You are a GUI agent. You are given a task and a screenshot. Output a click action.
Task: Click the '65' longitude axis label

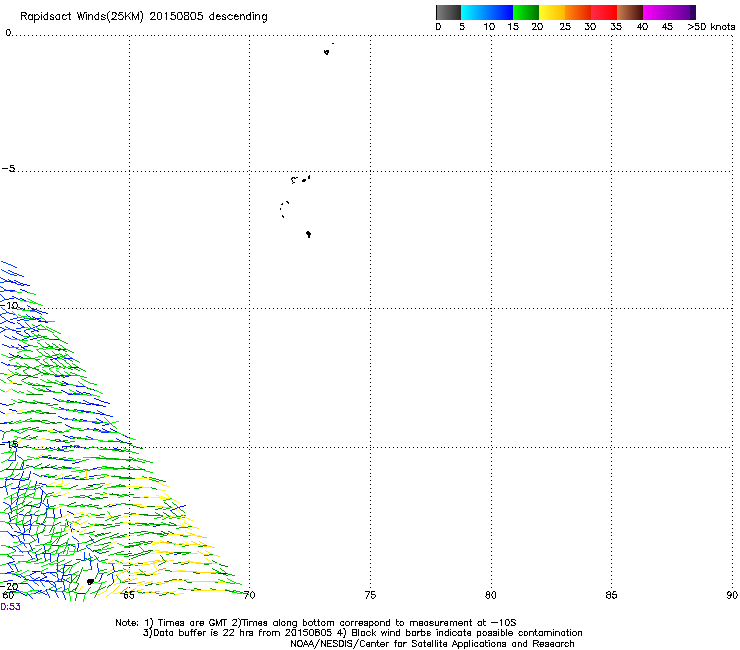point(128,595)
